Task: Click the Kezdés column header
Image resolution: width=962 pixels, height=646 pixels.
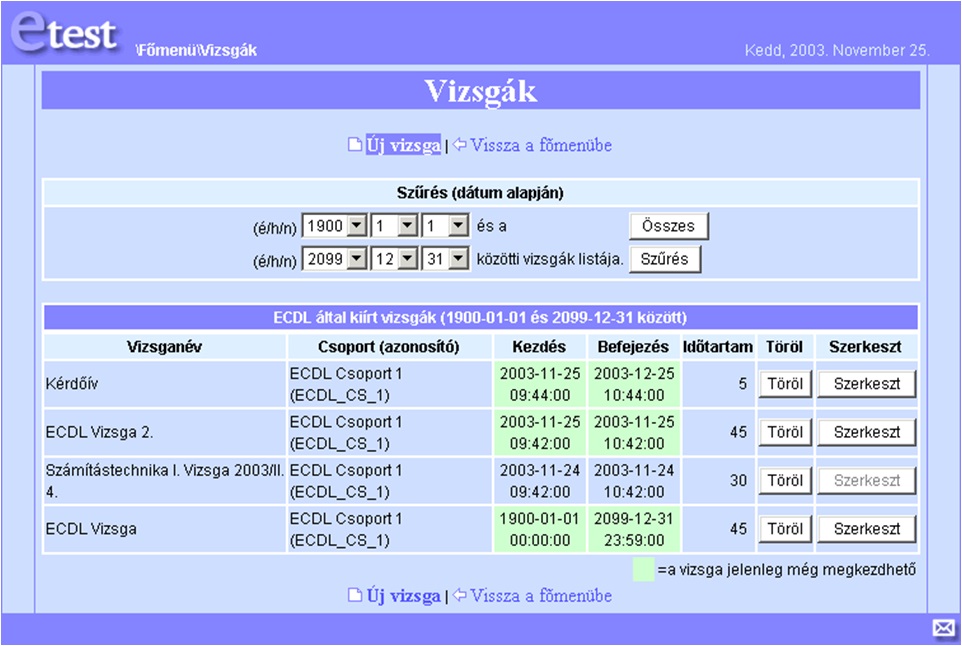Action: click(539, 347)
